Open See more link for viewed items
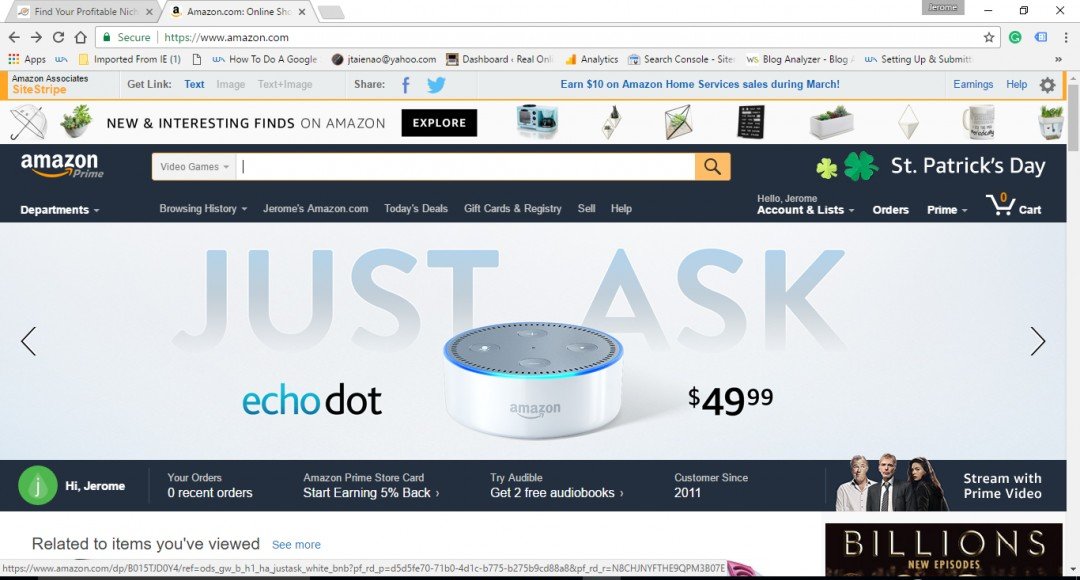 (296, 545)
